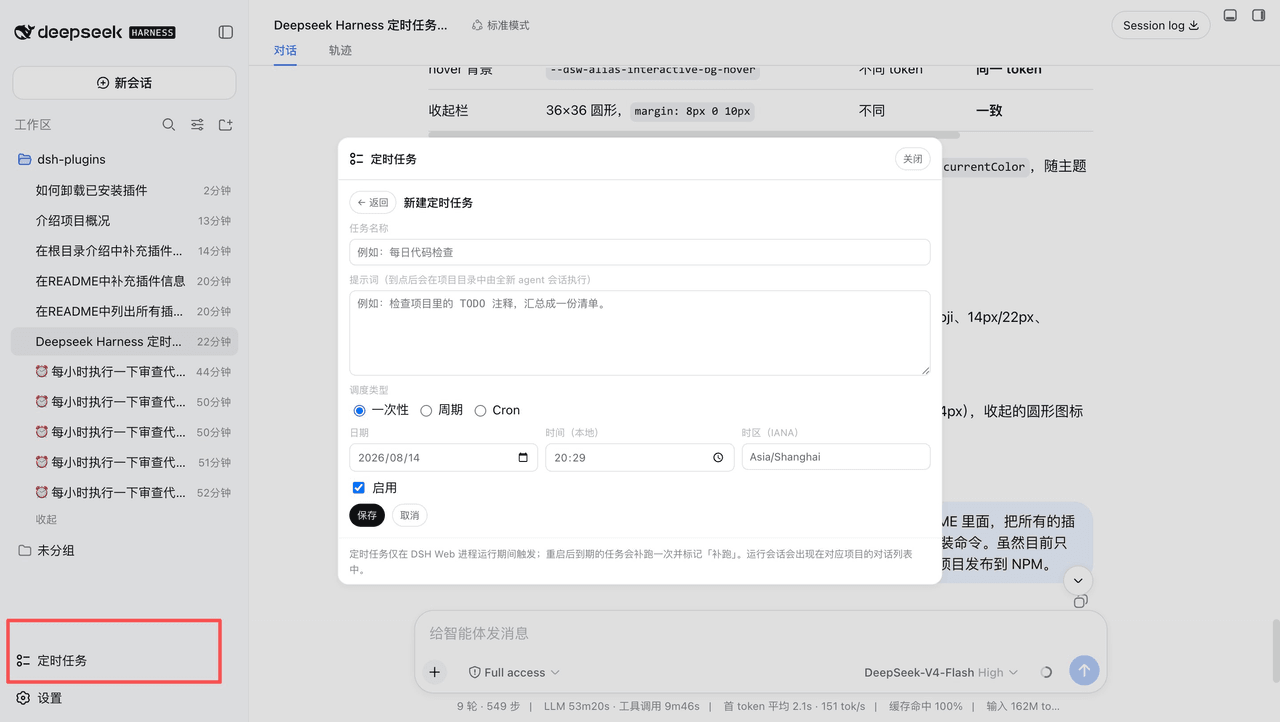Add attachment with the plus button
Screen dimensions: 1280x722
435,672
